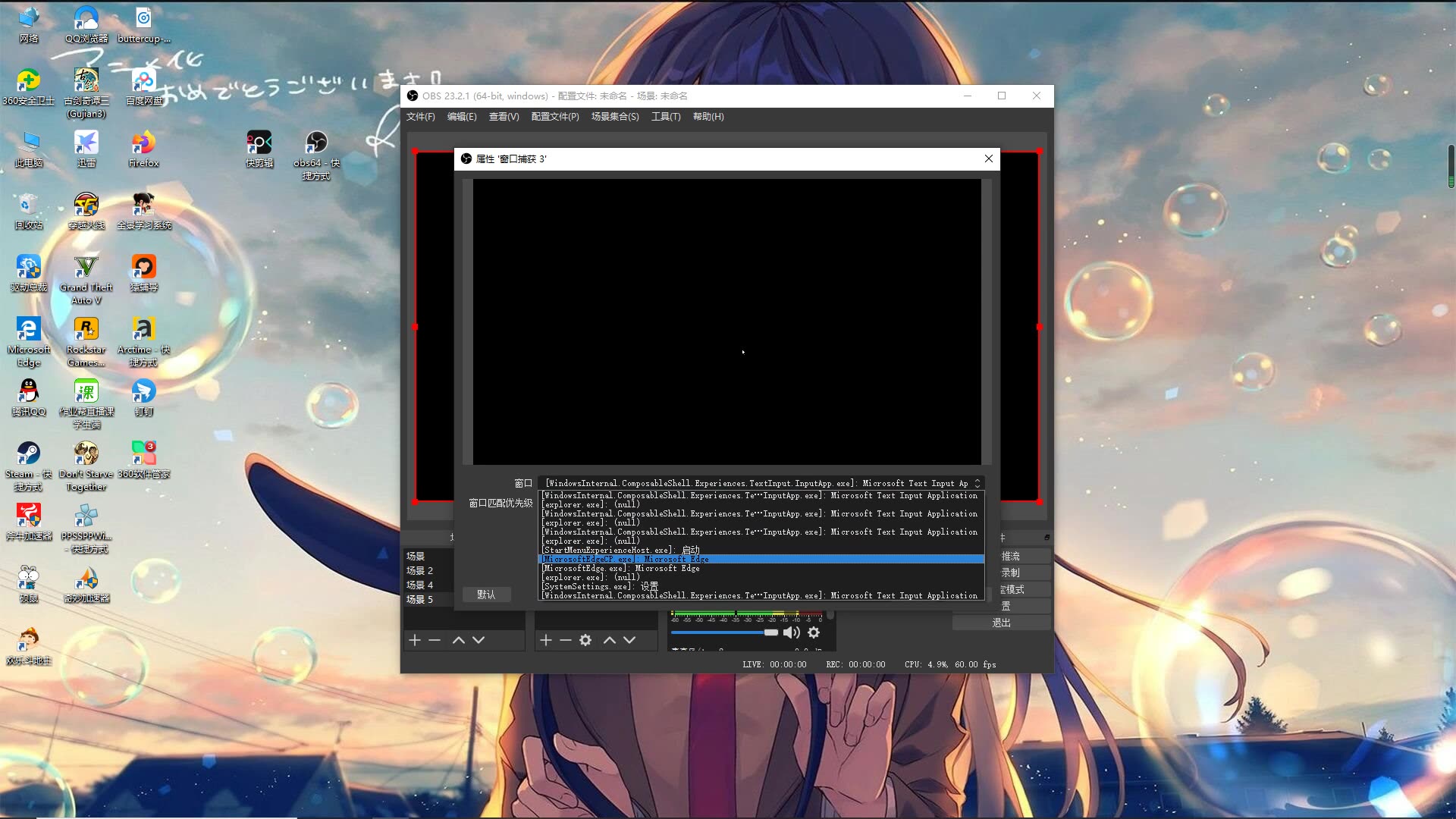This screenshot has height=819, width=1456.
Task: Remove source with the sources minus icon
Action: (566, 640)
